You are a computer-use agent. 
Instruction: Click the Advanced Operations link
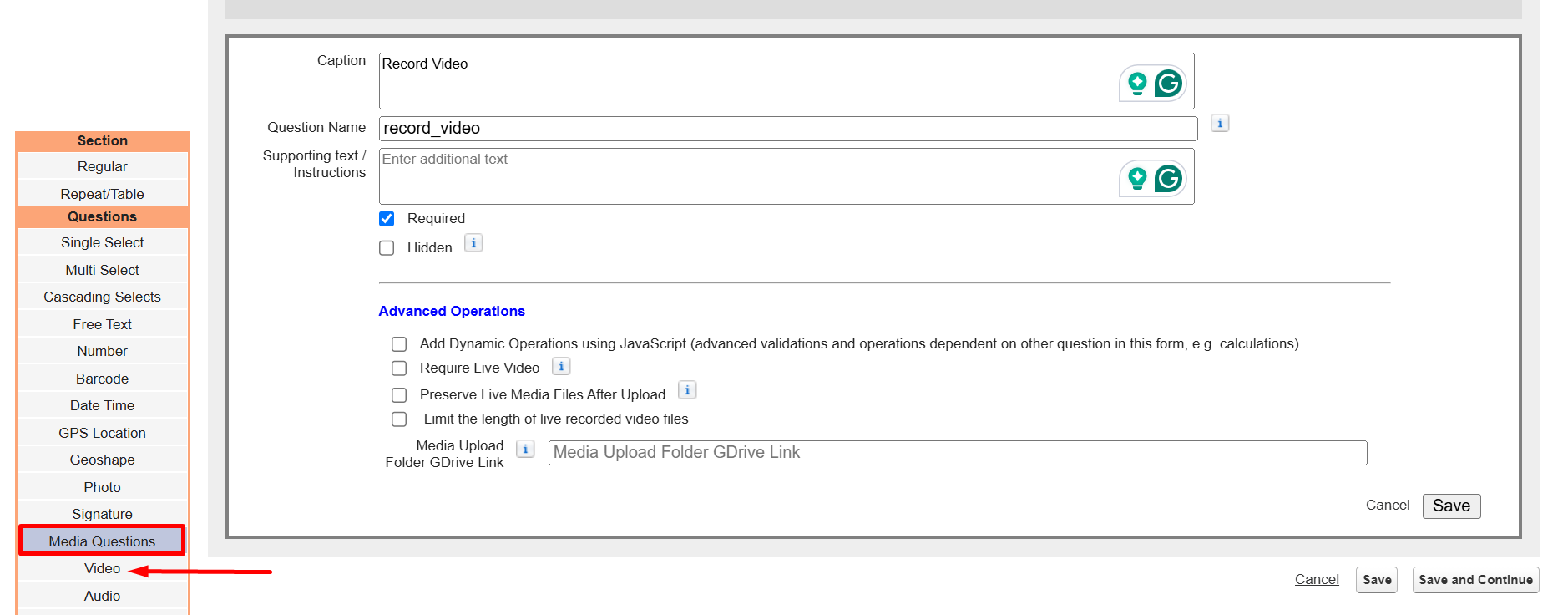[x=452, y=311]
